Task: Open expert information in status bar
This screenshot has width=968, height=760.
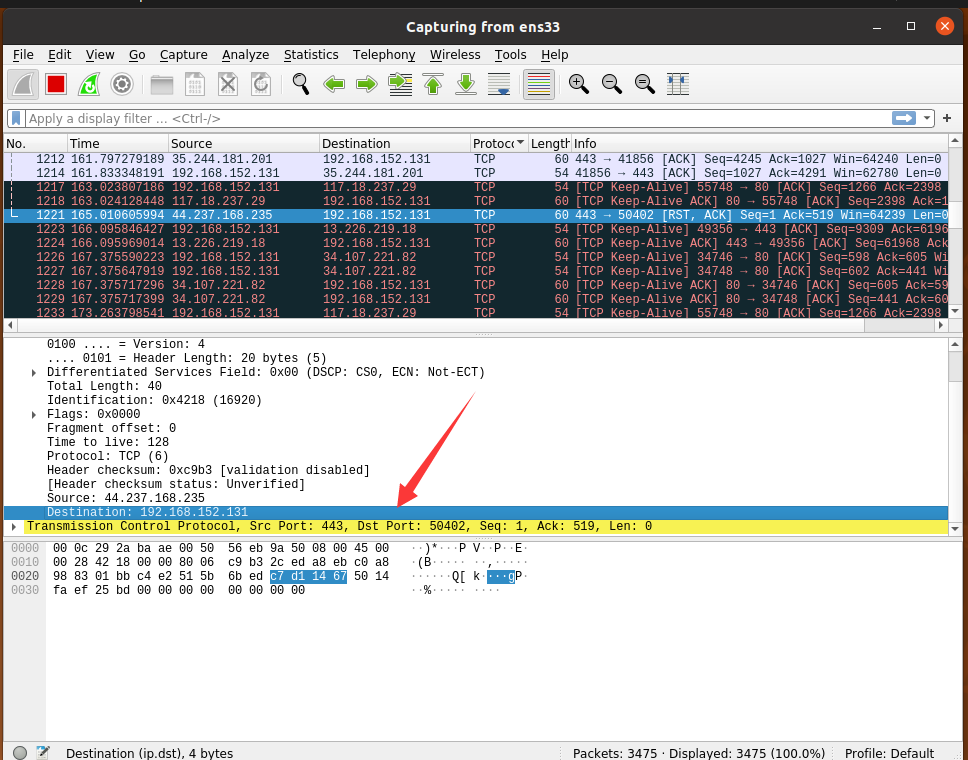Action: tap(21, 753)
